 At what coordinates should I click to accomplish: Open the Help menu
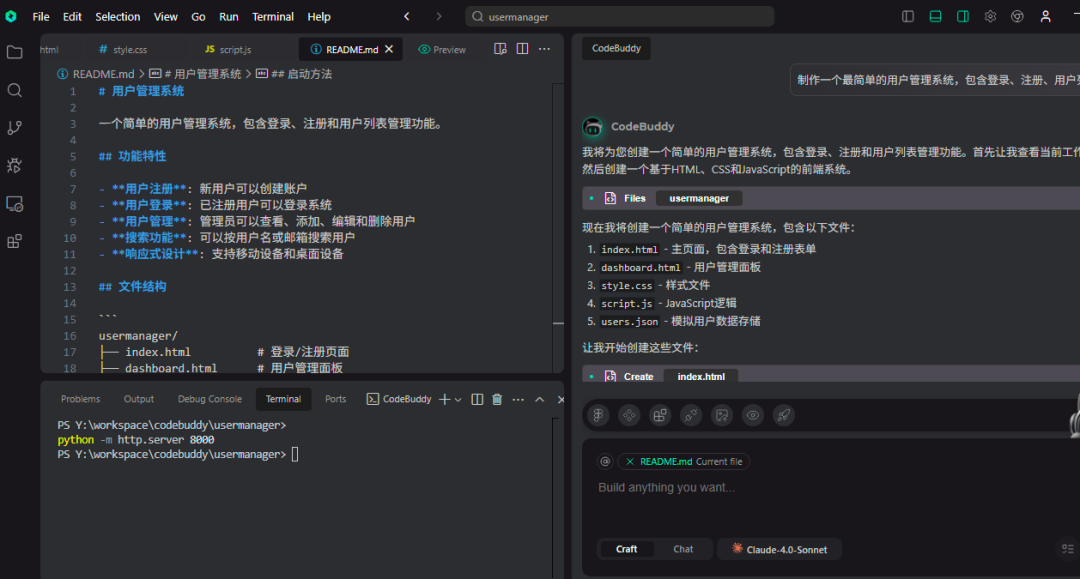319,17
